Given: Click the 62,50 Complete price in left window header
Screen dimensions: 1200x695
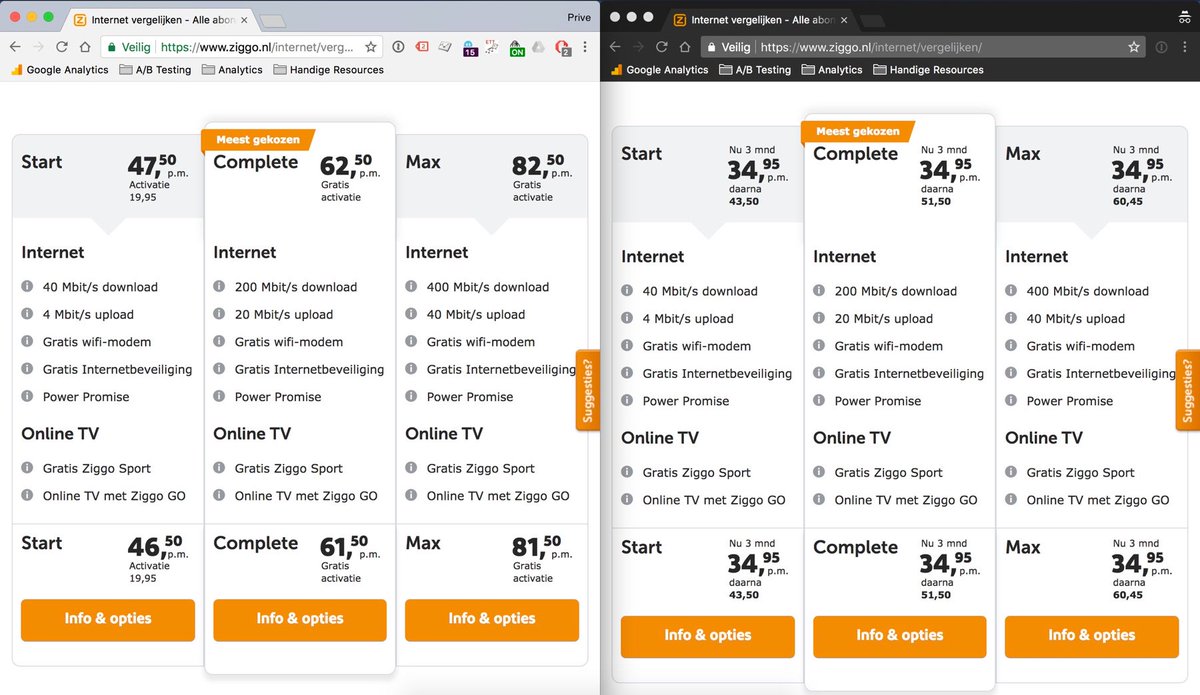Looking at the screenshot, I should (x=350, y=165).
